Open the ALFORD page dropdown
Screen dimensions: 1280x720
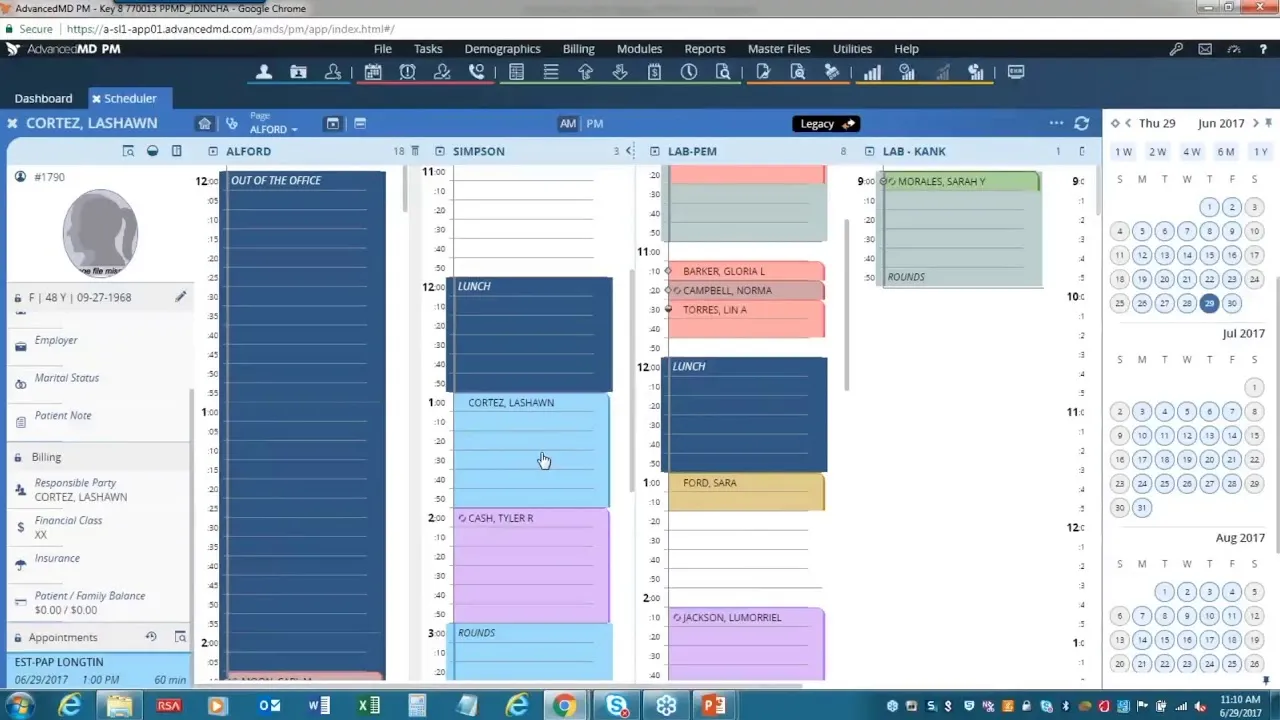pyautogui.click(x=273, y=129)
